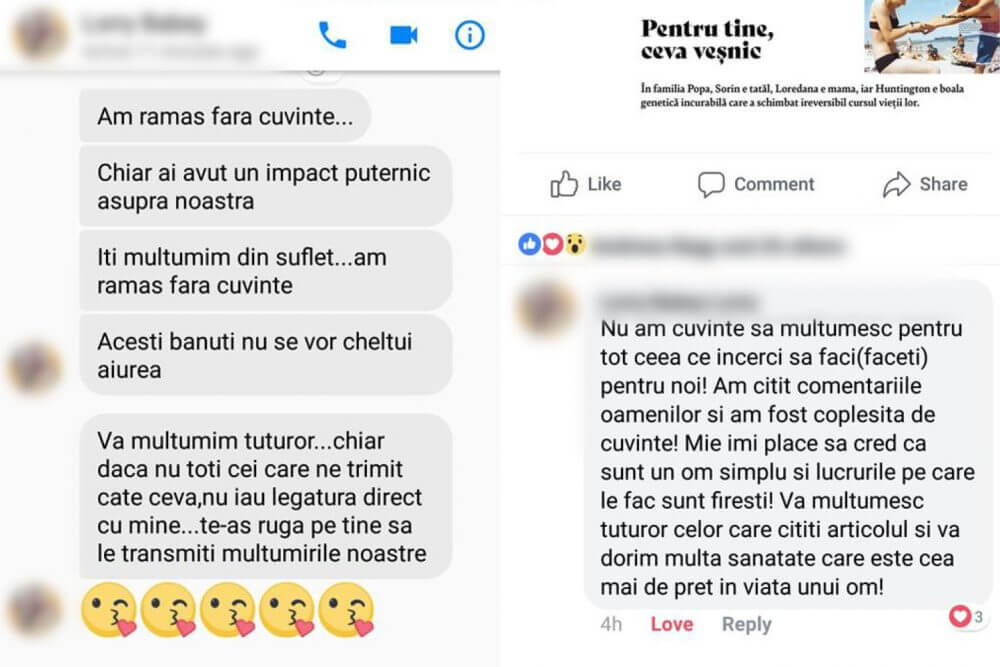
Task: Open the post reactions list emoji icons
Action: pos(552,244)
